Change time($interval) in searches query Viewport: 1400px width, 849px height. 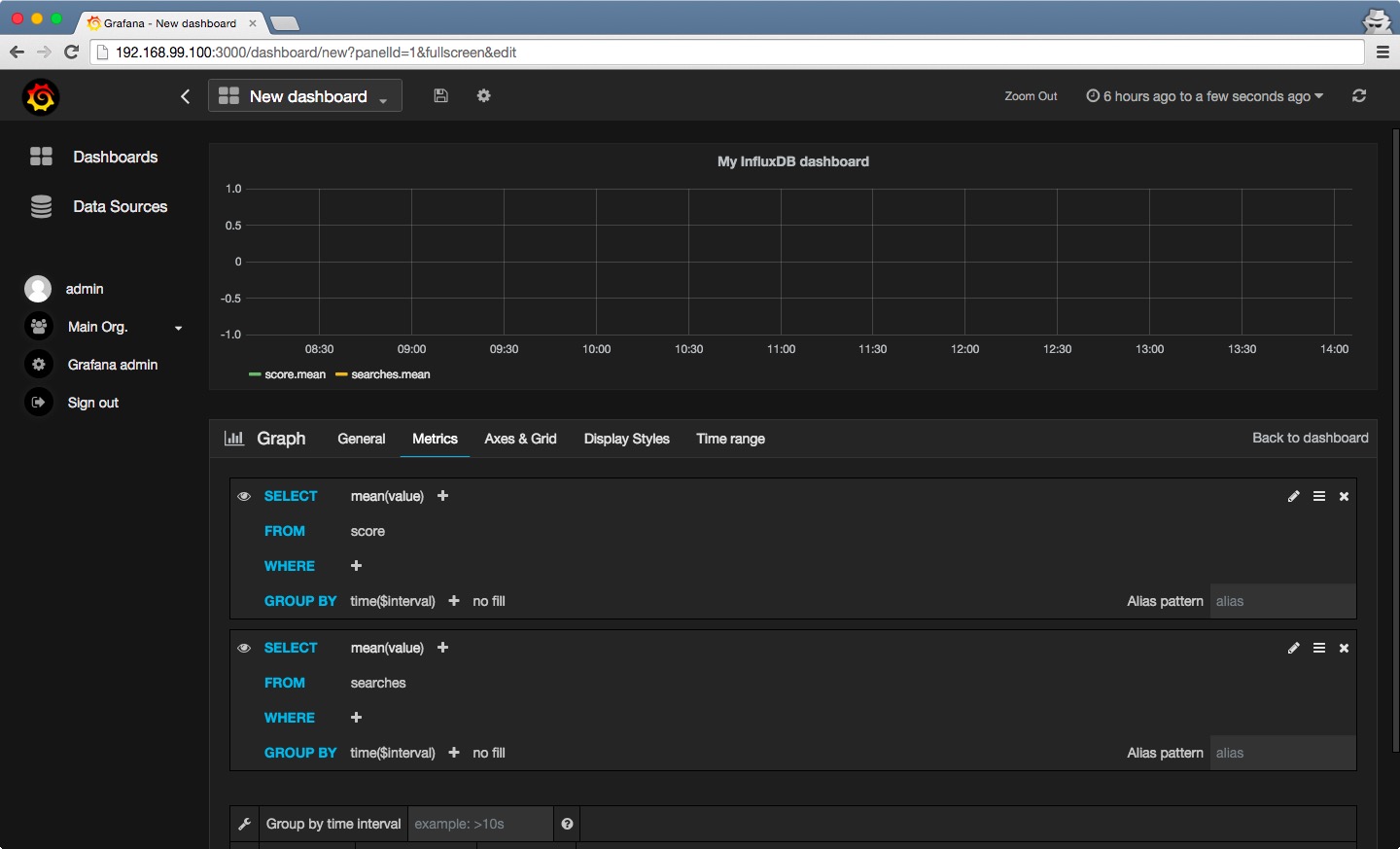(393, 753)
